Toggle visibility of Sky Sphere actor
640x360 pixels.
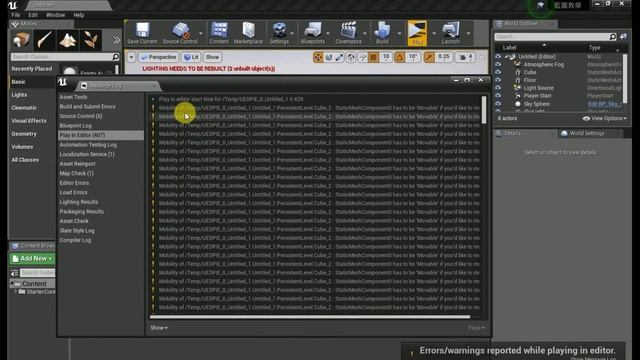point(498,104)
